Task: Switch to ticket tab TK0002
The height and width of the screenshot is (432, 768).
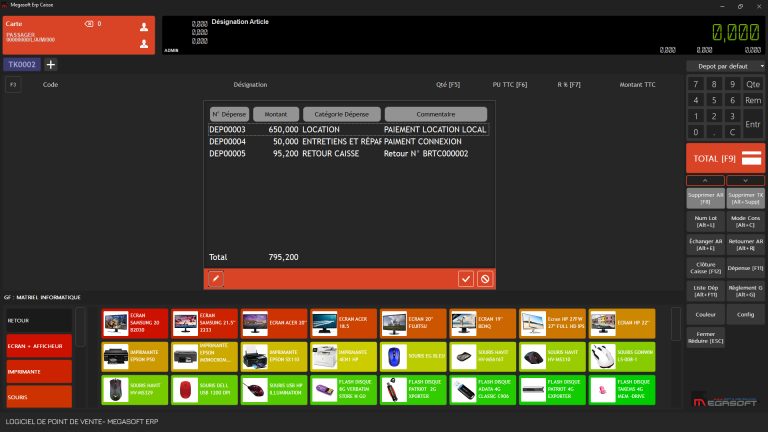Action: [x=22, y=64]
